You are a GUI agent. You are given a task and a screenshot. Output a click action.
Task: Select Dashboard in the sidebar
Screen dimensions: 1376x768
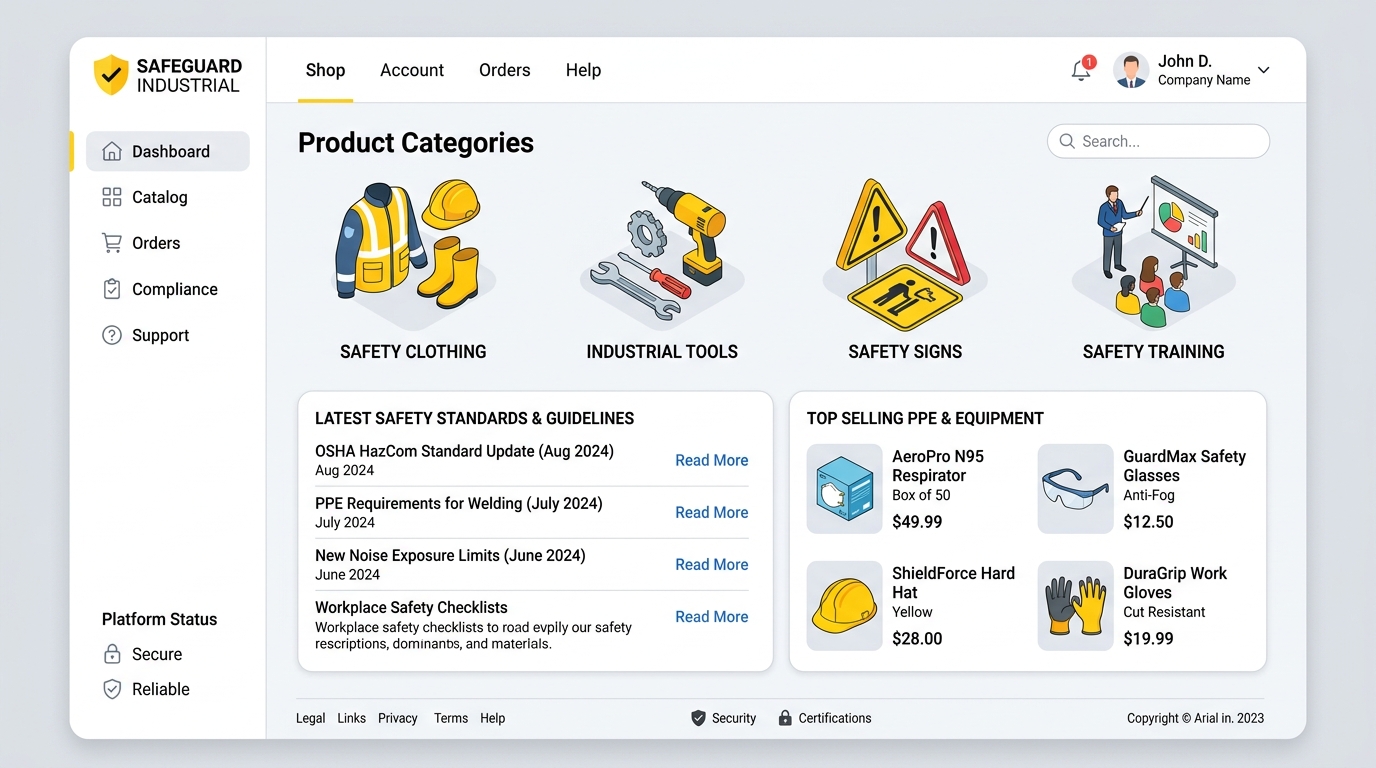coord(168,151)
